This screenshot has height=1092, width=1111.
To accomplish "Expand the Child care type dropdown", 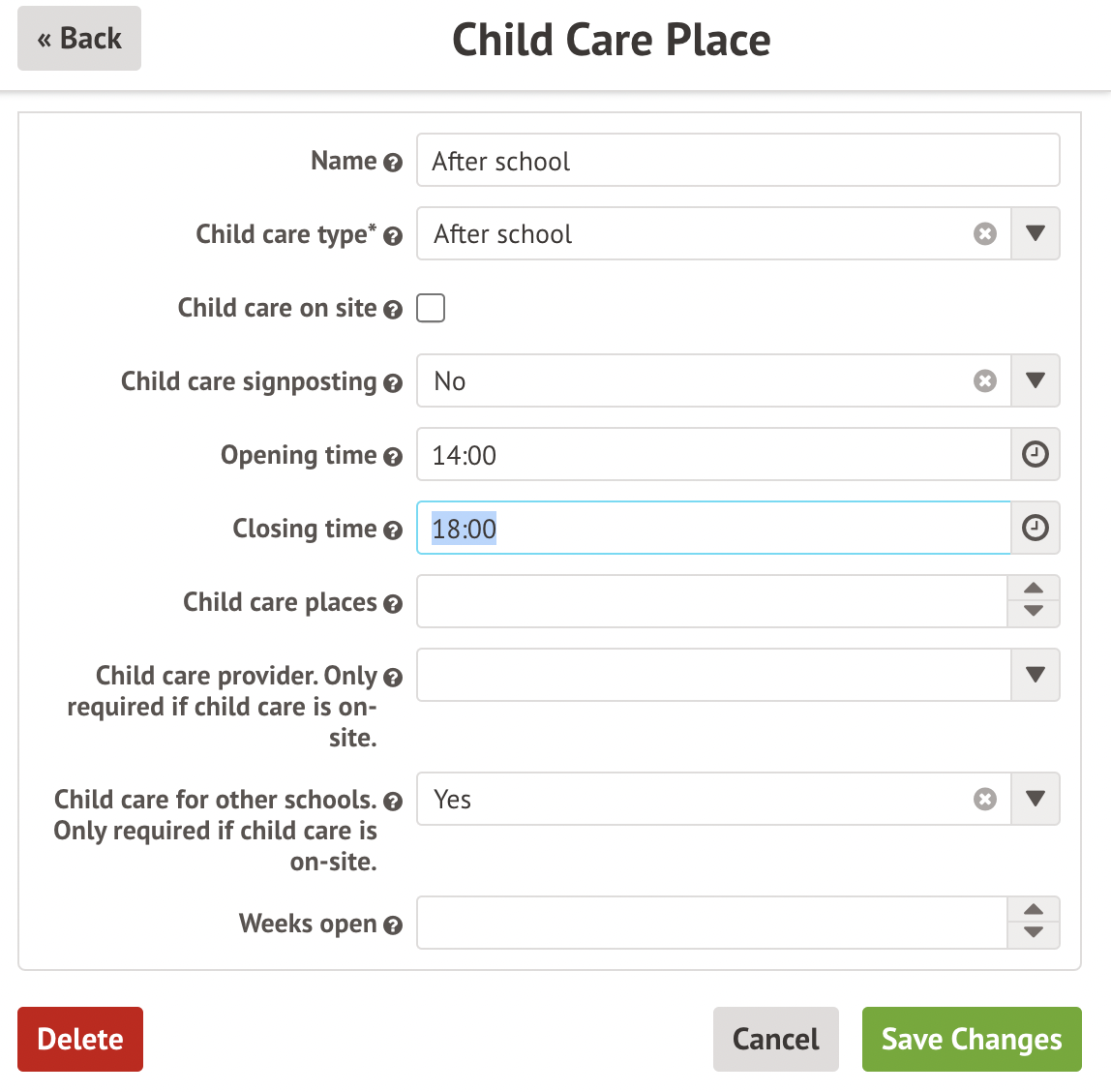I will [x=1035, y=233].
